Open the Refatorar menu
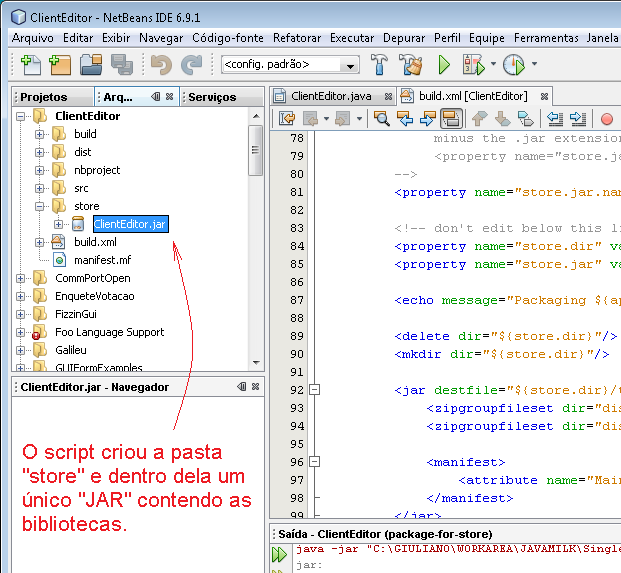The image size is (621, 573). click(297, 38)
